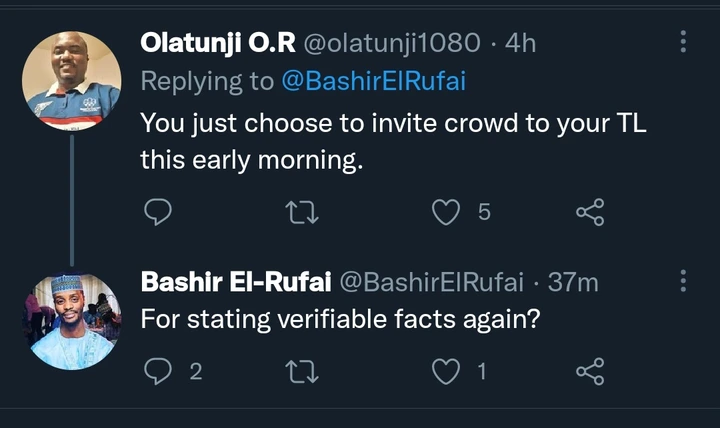
Task: Click the 37m timestamp on Bashir's reply
Action: [573, 283]
